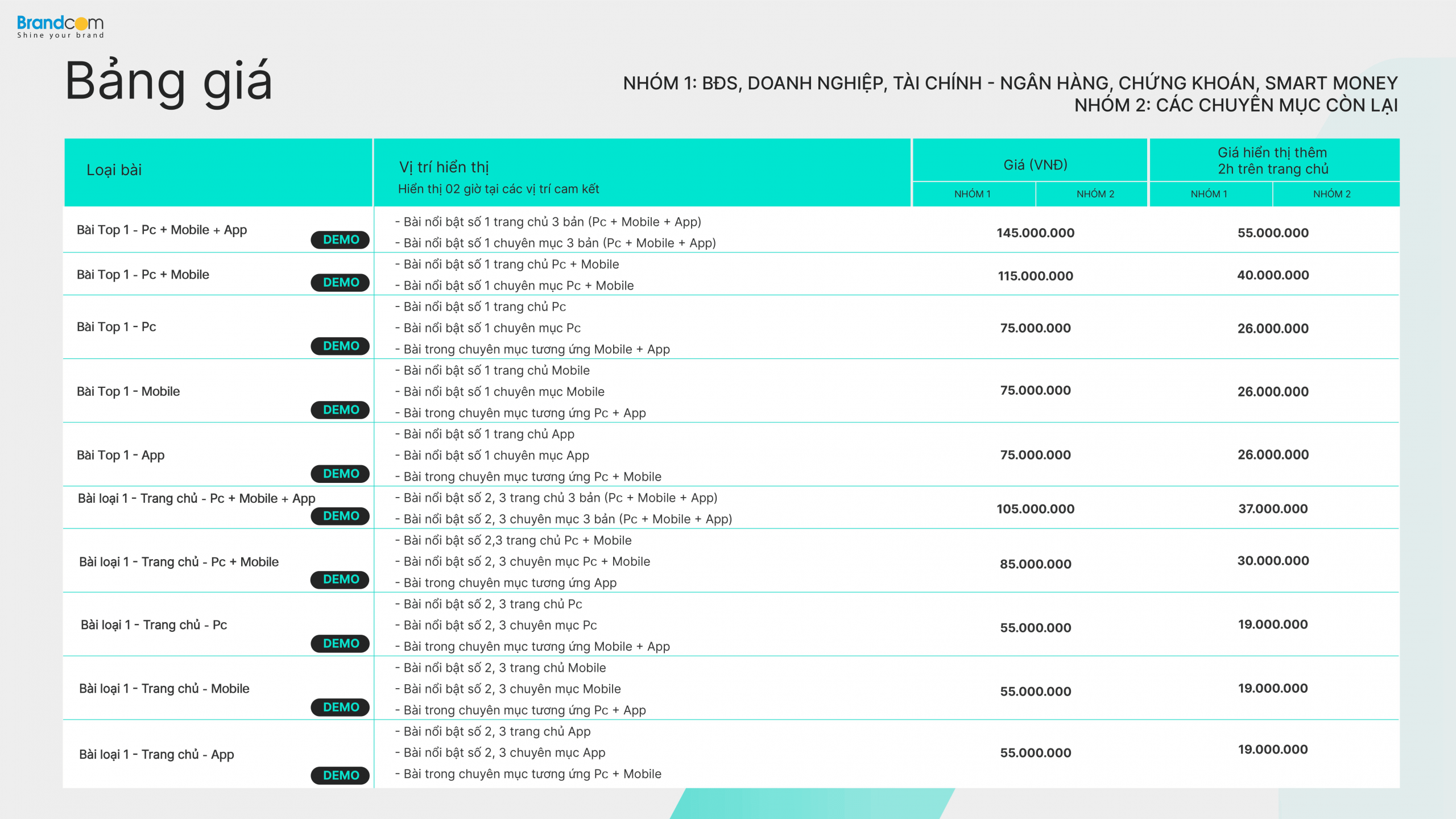Click Giá hiển thị thêm 2h header
This screenshot has width=1456, height=819.
[x=1272, y=161]
